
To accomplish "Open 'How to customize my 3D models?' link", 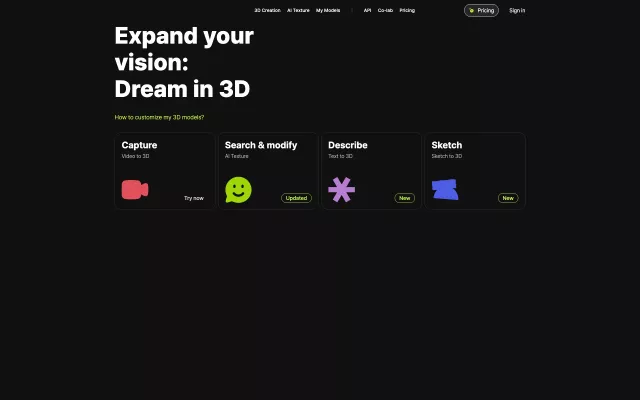I will coord(159,117).
